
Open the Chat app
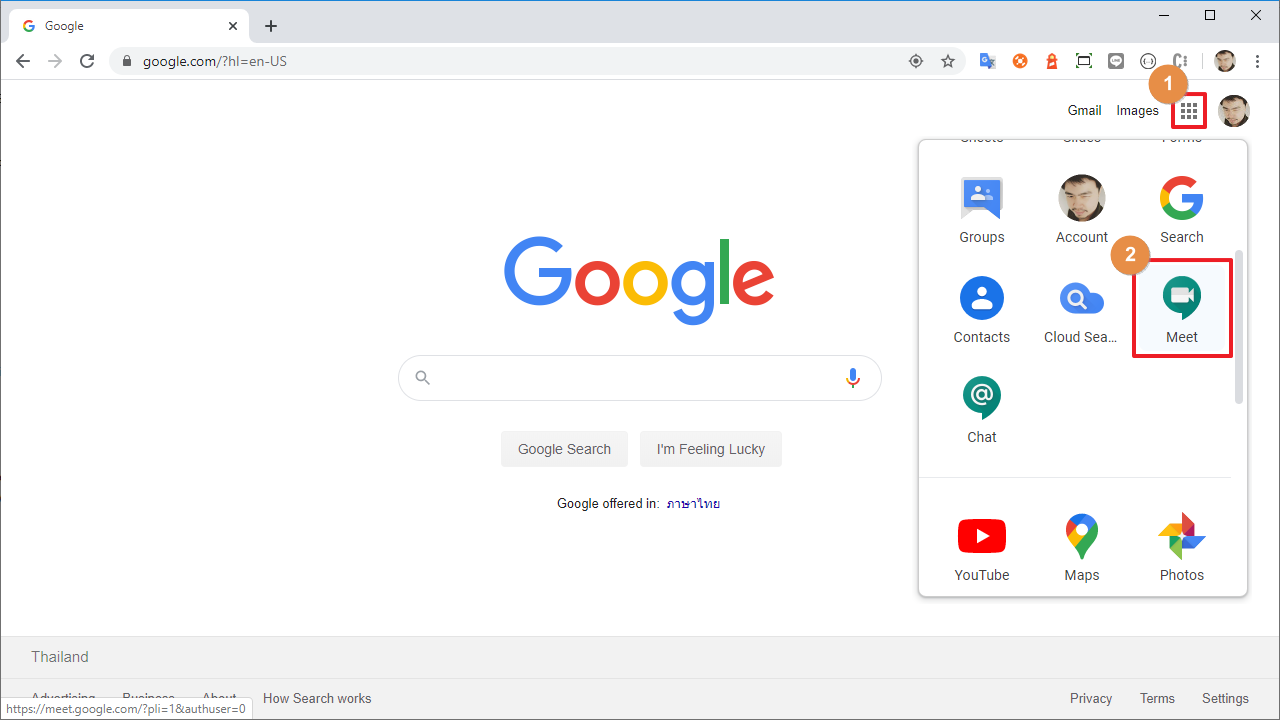(x=982, y=410)
